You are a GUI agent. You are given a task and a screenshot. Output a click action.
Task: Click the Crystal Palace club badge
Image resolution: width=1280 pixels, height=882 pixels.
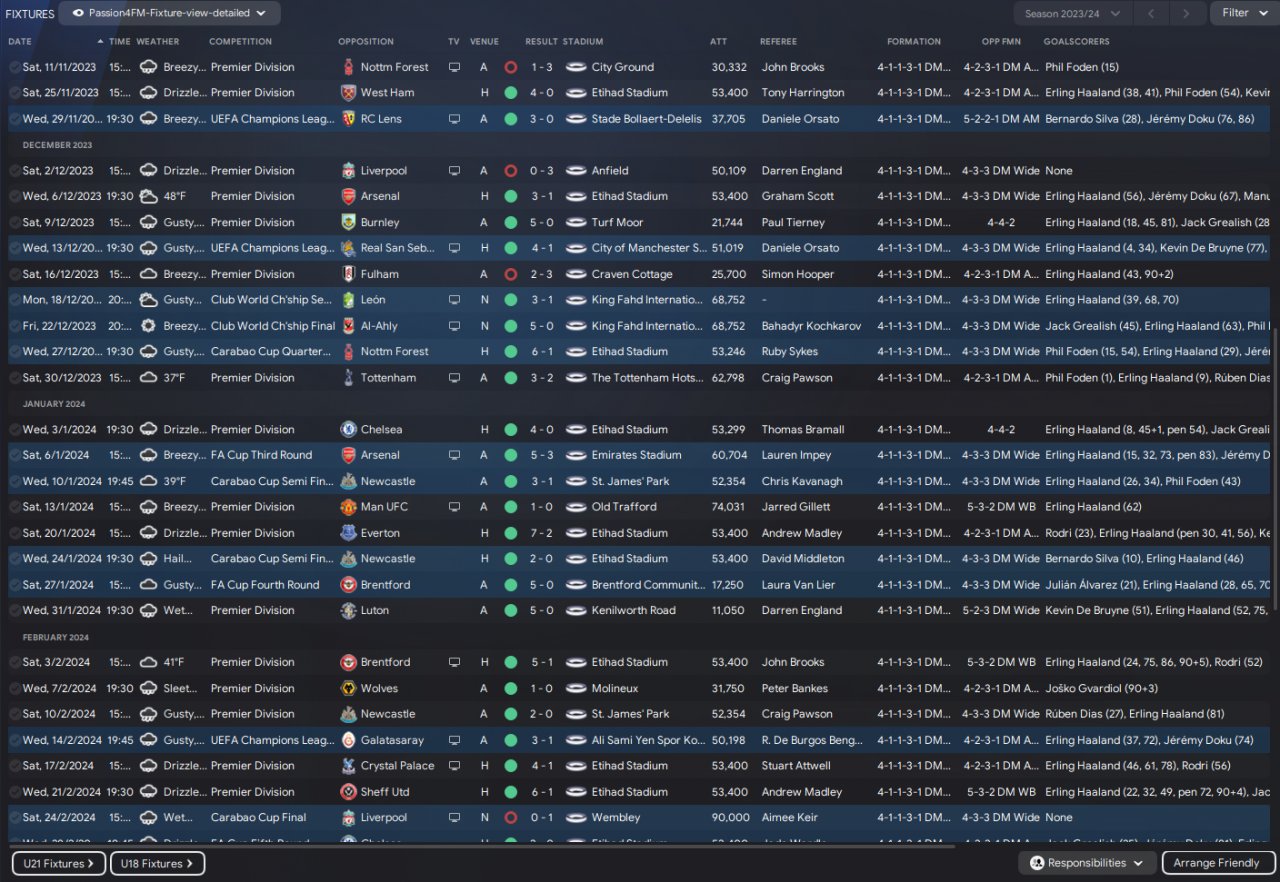(x=348, y=766)
